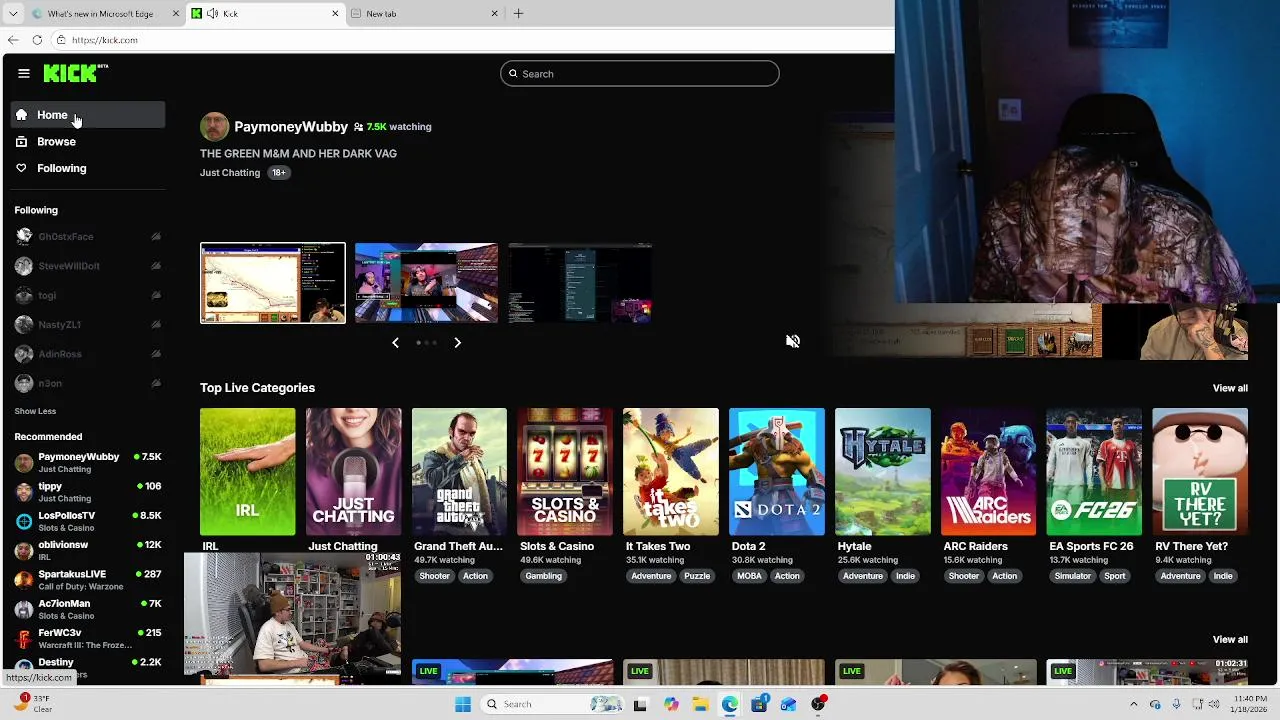Close the Kick browser tab

coord(335,14)
